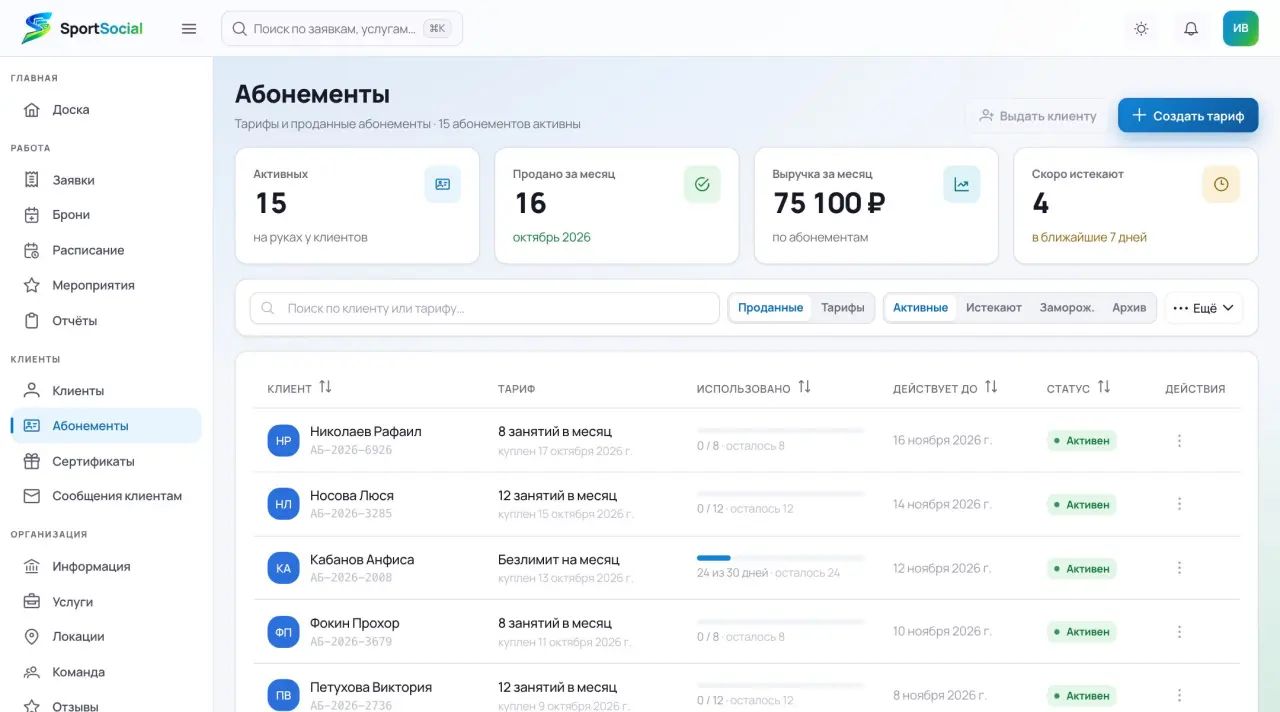Click the НЛ avatar of Носова Люся
The height and width of the screenshot is (712, 1280).
[283, 505]
